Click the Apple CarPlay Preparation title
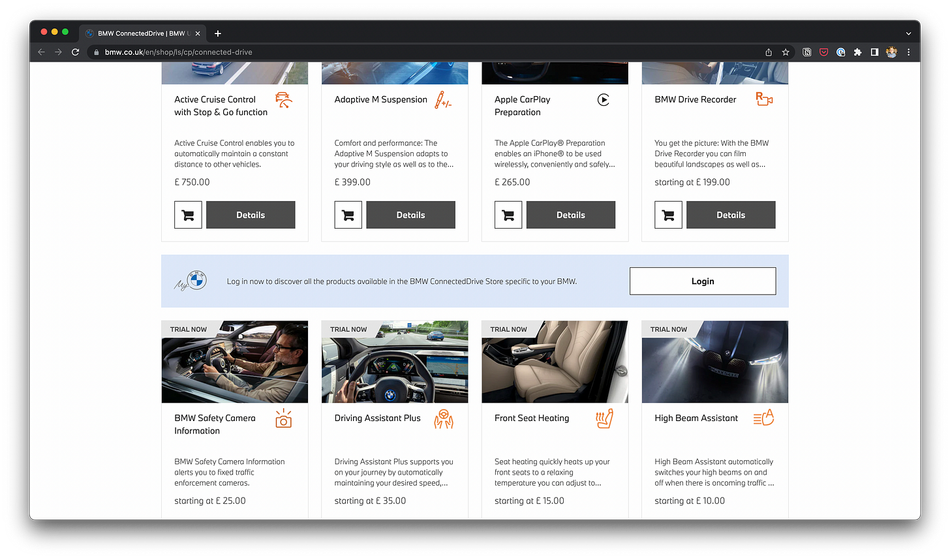This screenshot has height=559, width=950. [x=522, y=106]
